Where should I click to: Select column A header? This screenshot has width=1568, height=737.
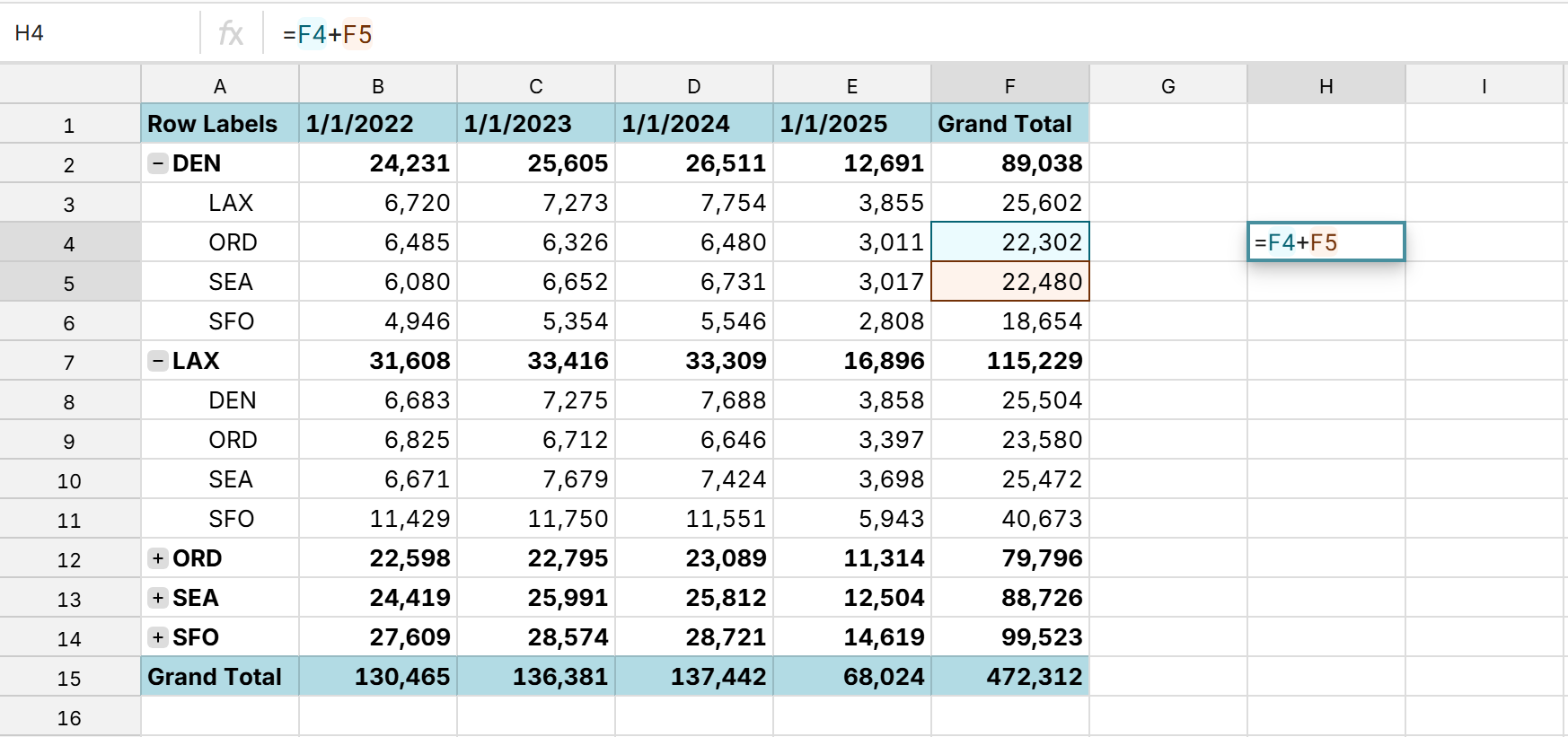tap(219, 86)
